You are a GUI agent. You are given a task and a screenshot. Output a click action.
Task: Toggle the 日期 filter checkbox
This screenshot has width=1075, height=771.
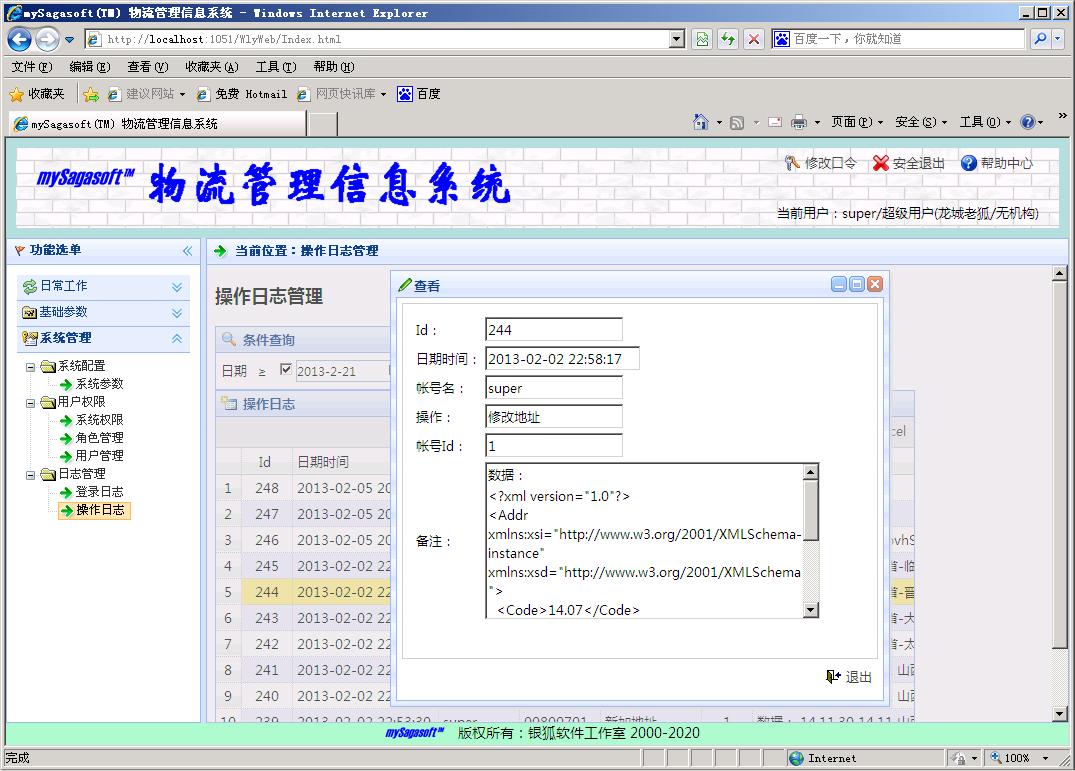(x=286, y=369)
